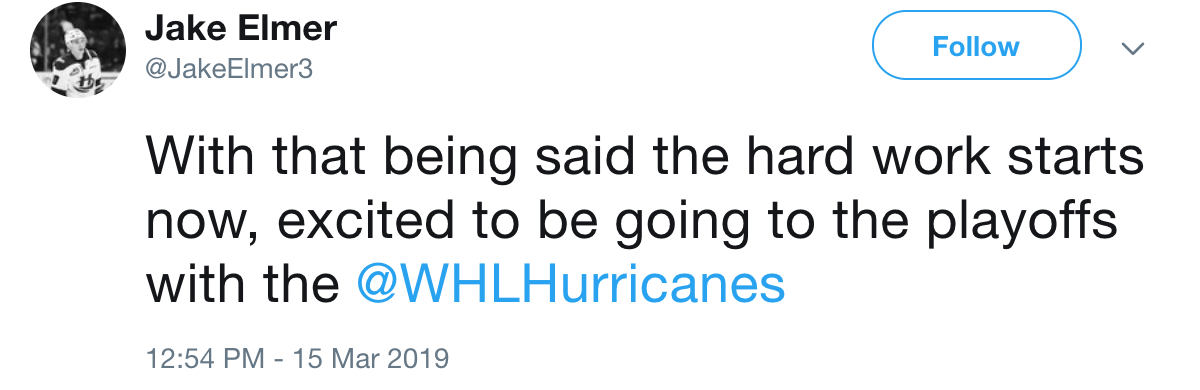Click the @JakeElmer3 handle
The height and width of the screenshot is (390, 1200).
(x=229, y=70)
